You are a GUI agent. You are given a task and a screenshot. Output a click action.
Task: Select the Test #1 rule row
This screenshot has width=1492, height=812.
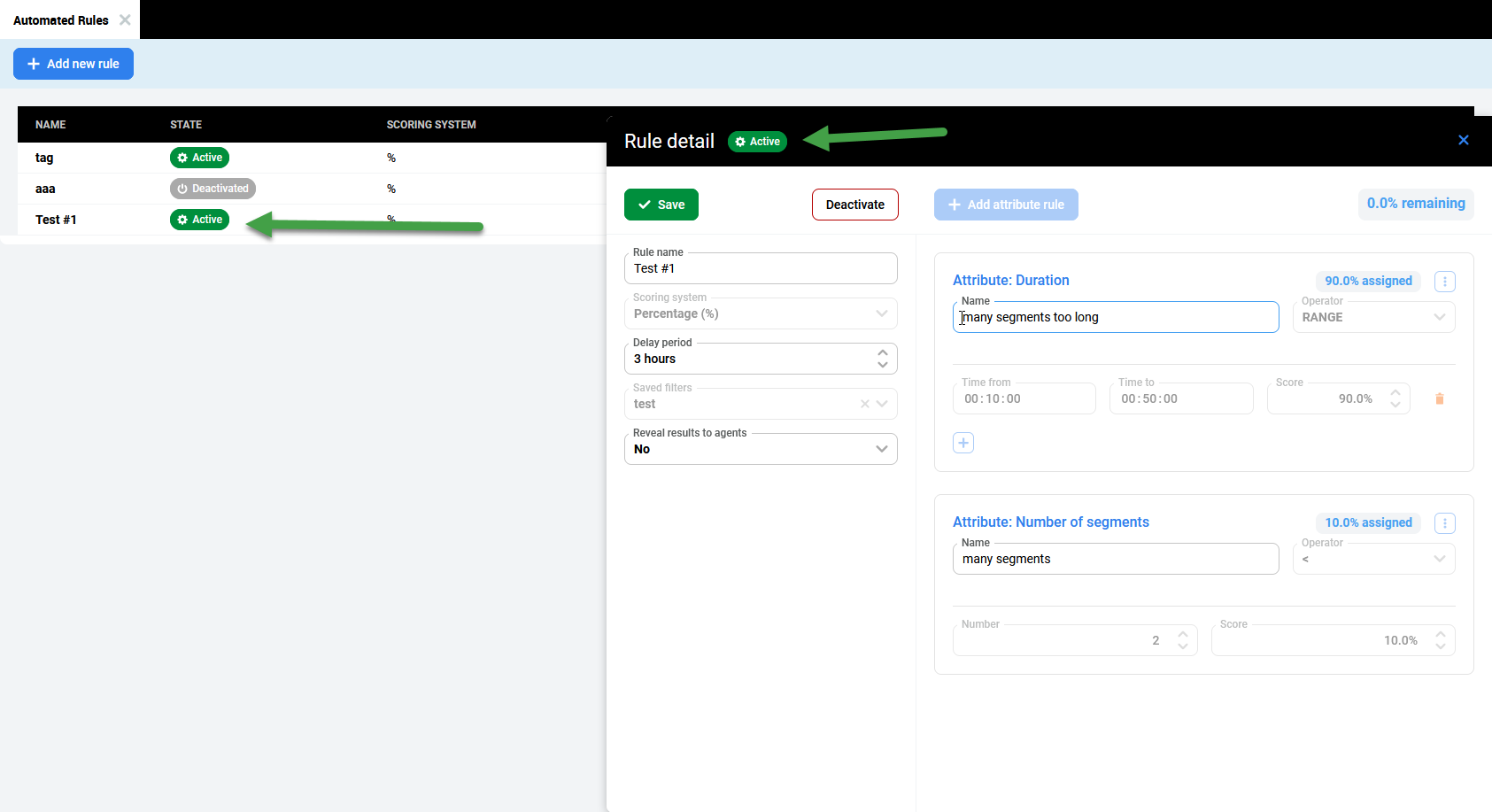56,220
